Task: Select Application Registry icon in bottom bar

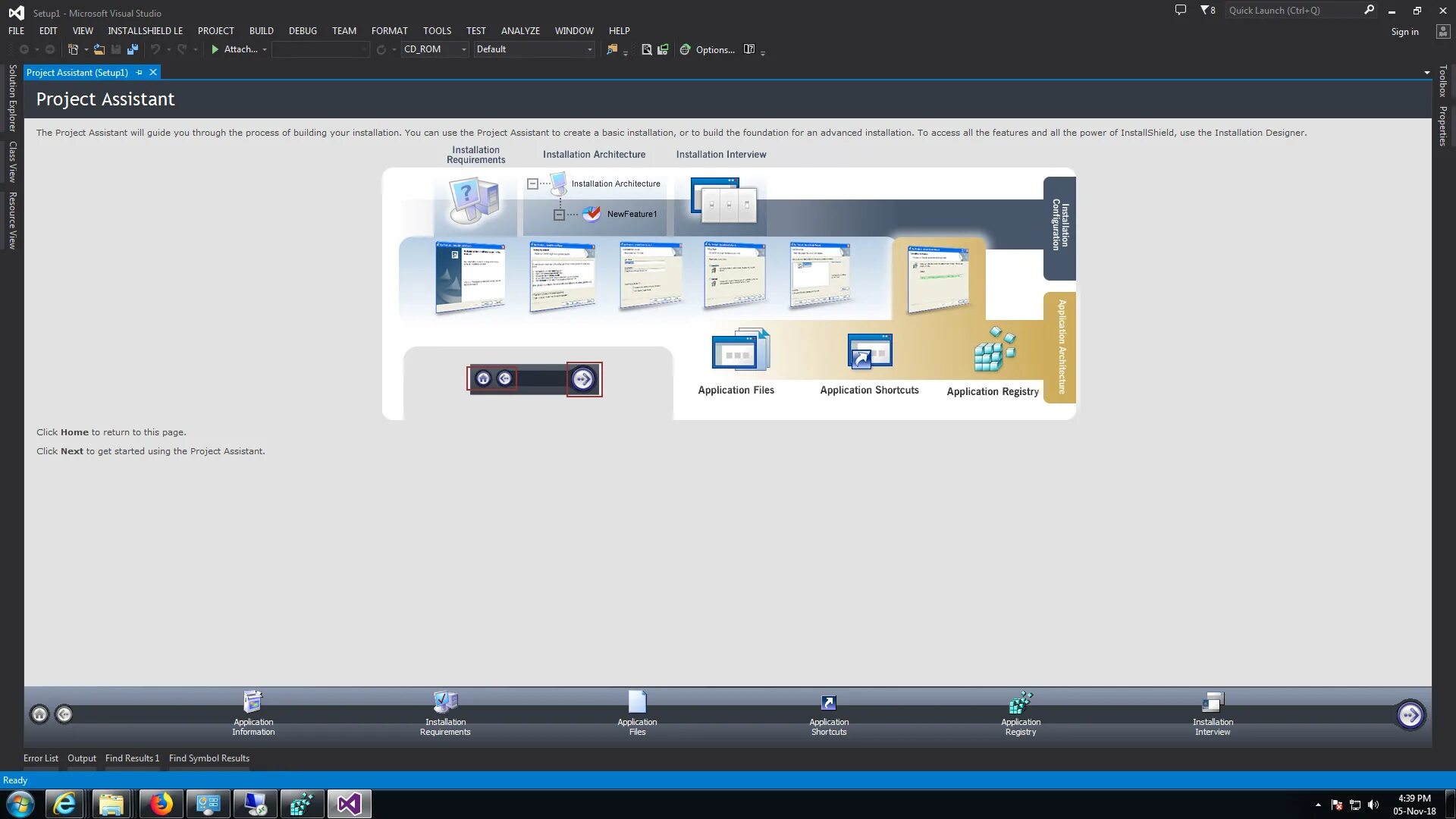Action: pos(1021,703)
